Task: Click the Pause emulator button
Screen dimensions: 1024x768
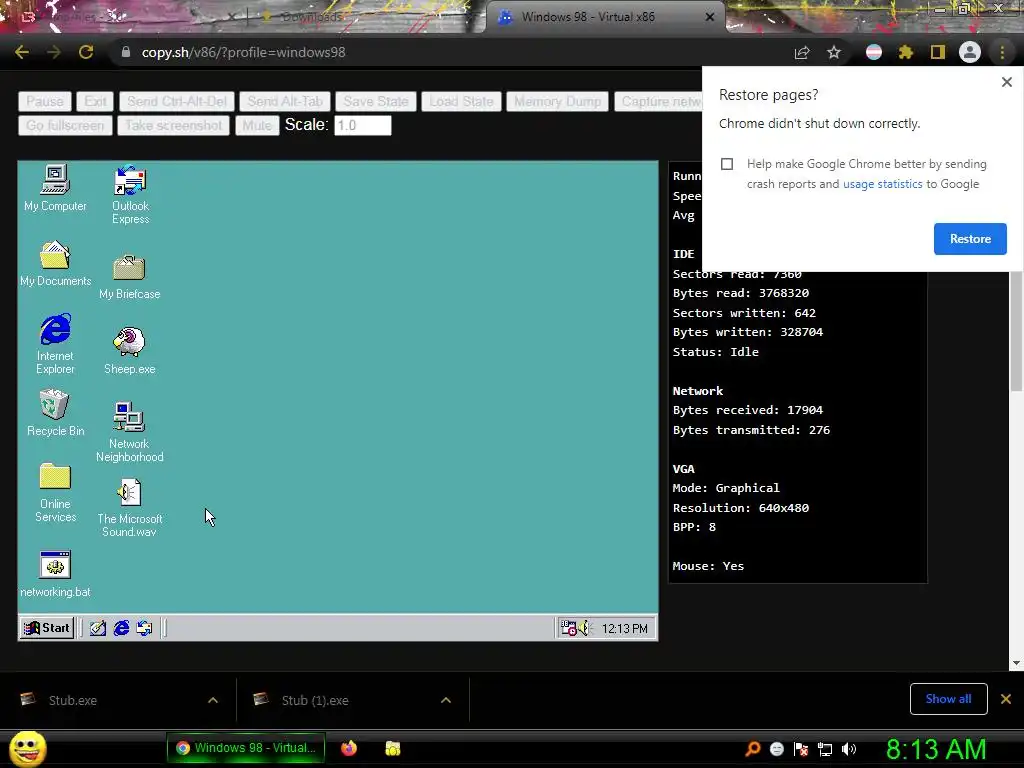Action: (x=44, y=101)
